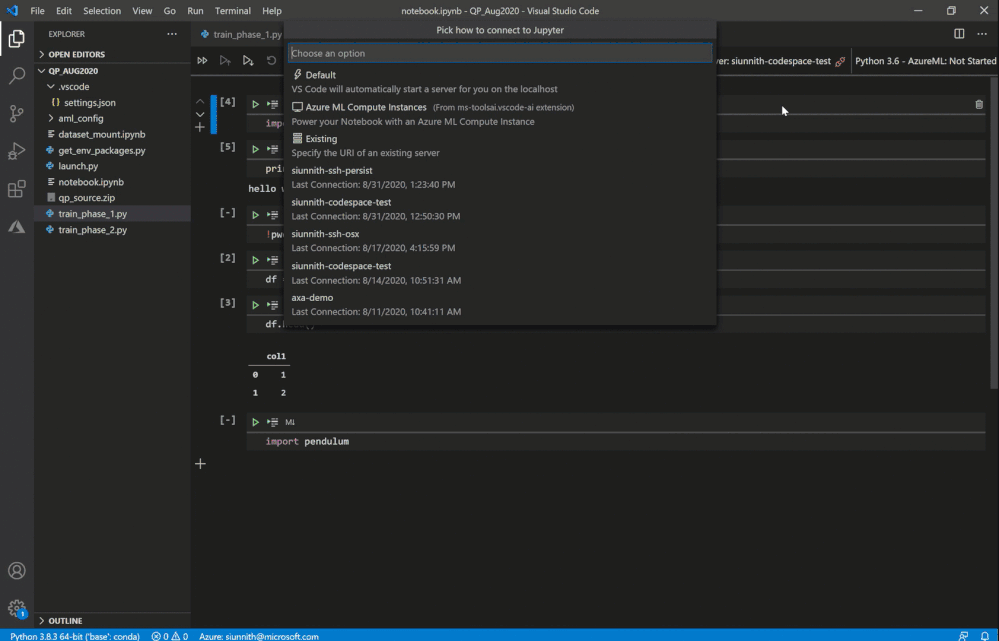
Task: Choose Azure ML Compute Instances option
Action: tap(500, 114)
